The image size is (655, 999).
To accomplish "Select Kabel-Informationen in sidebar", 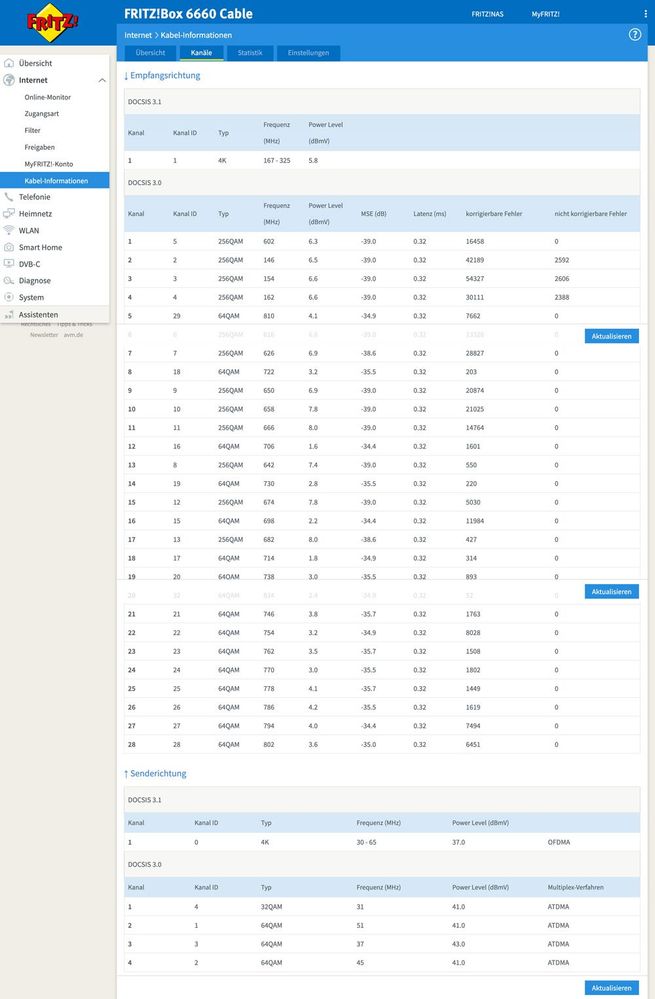I will (x=54, y=180).
